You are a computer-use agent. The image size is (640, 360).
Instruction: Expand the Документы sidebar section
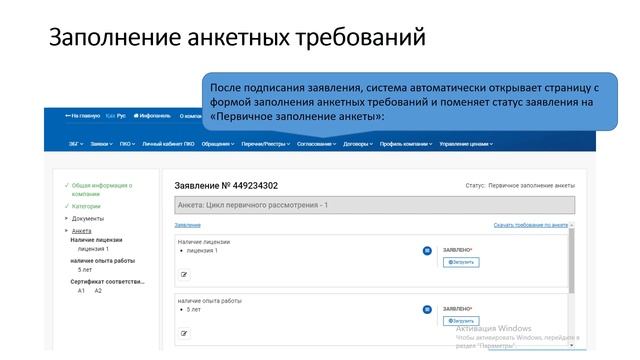(88, 218)
